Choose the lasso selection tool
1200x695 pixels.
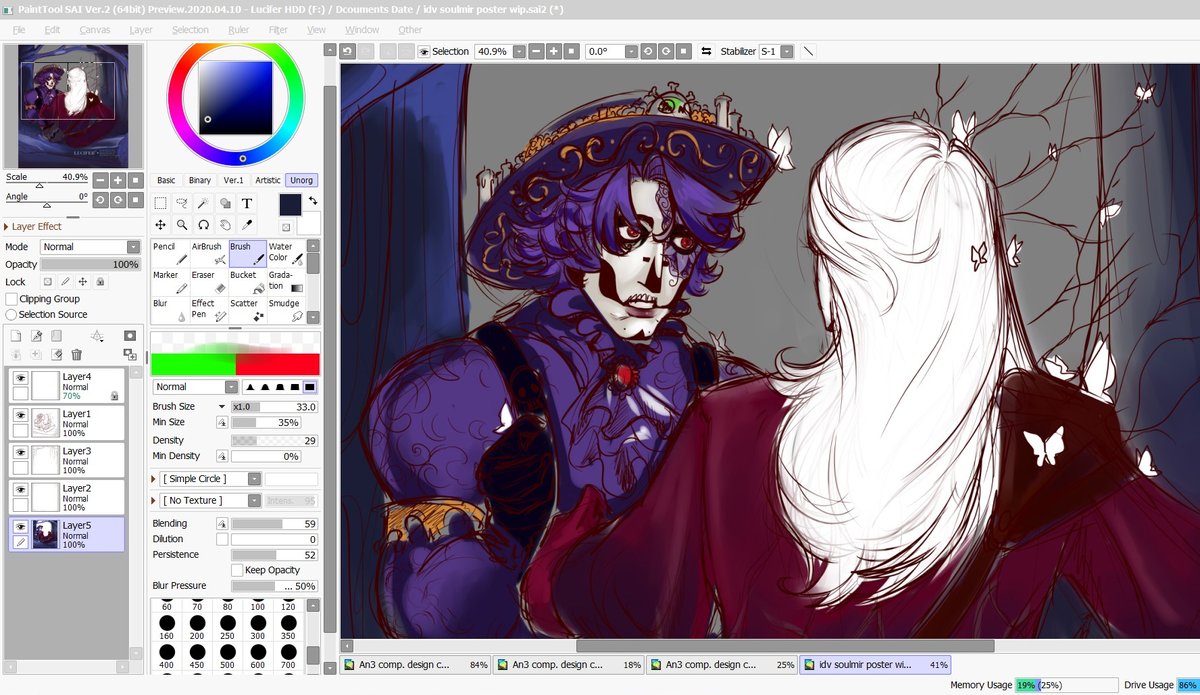click(x=181, y=203)
